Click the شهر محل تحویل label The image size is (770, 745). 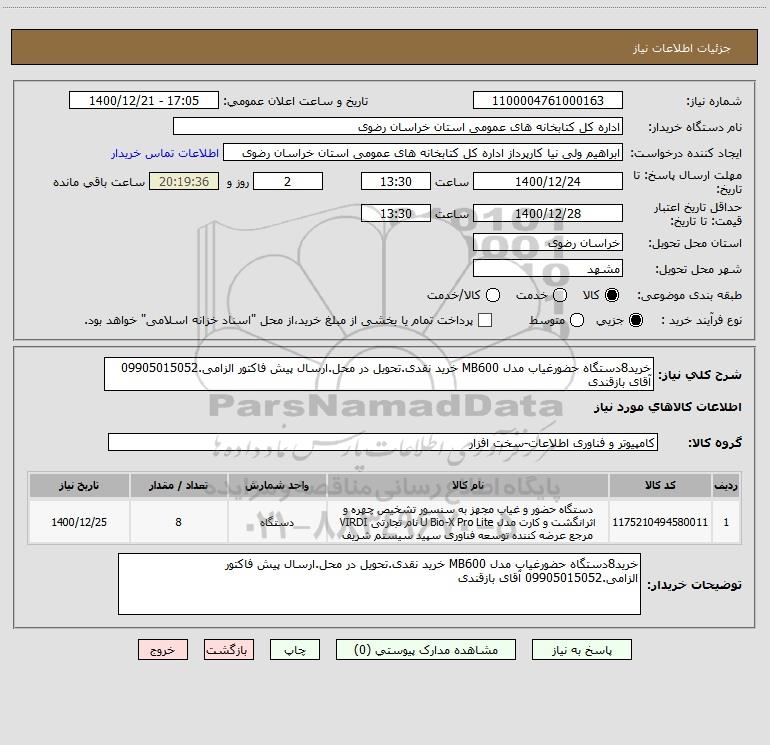(x=699, y=270)
